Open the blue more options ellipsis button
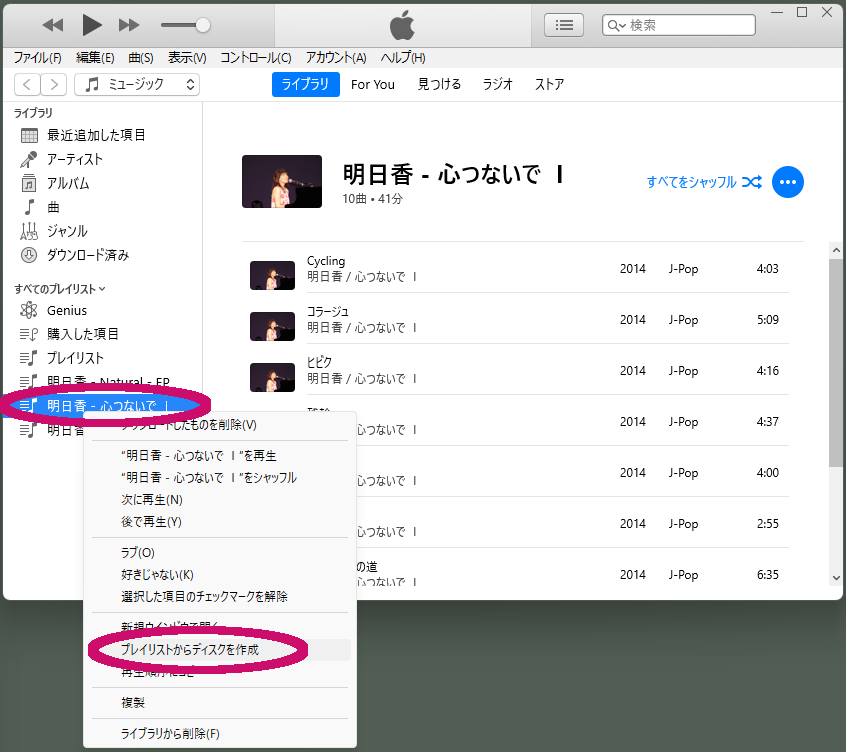846x752 pixels. (x=787, y=182)
